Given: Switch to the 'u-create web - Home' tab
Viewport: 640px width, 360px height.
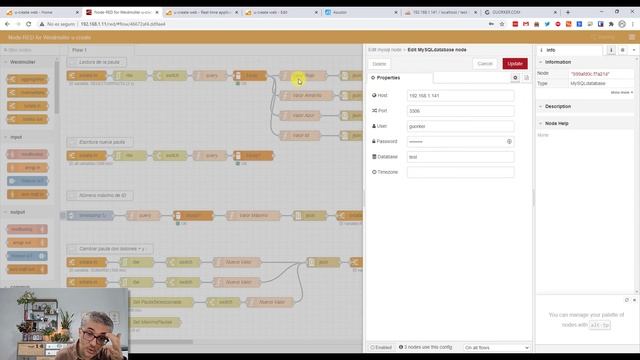Looking at the screenshot, I should click(x=43, y=12).
